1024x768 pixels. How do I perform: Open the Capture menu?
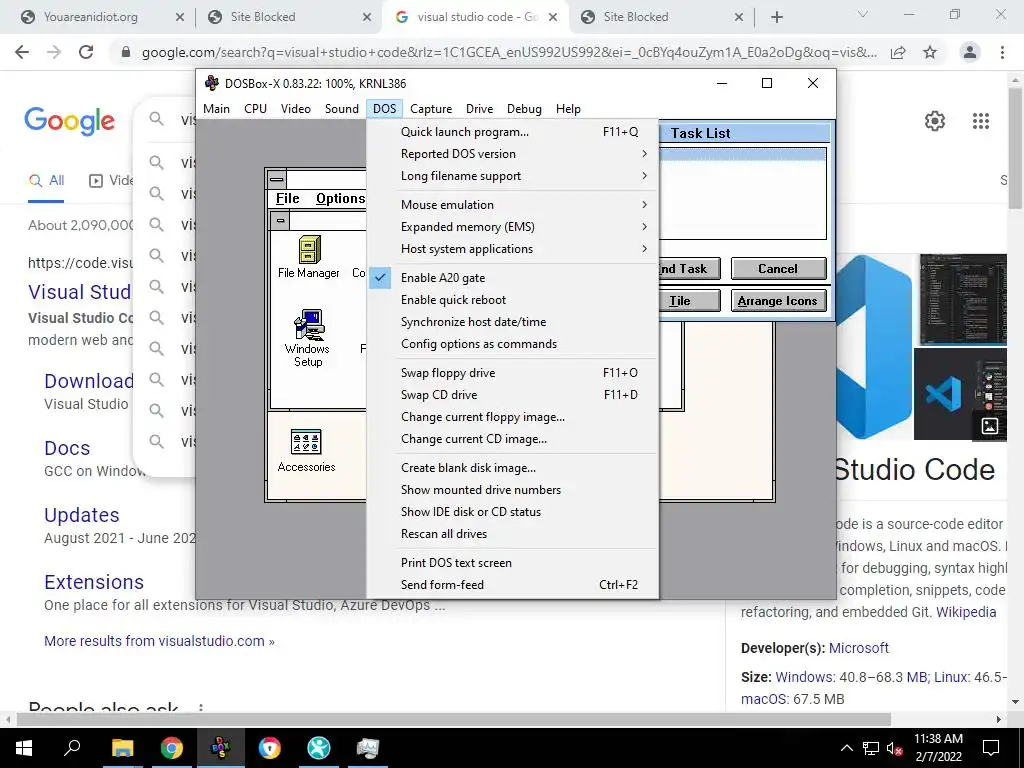(x=431, y=109)
